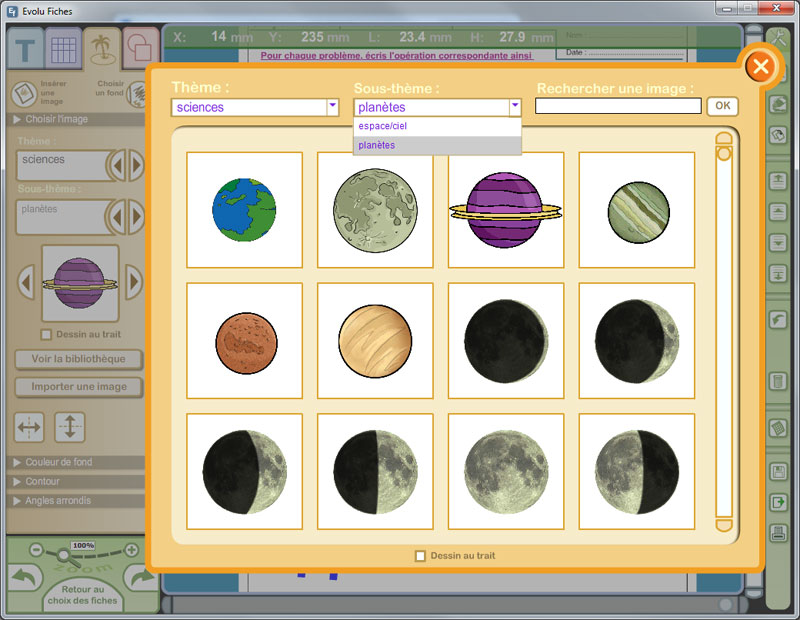Open the Thème dropdown showing sciences

tap(332, 107)
